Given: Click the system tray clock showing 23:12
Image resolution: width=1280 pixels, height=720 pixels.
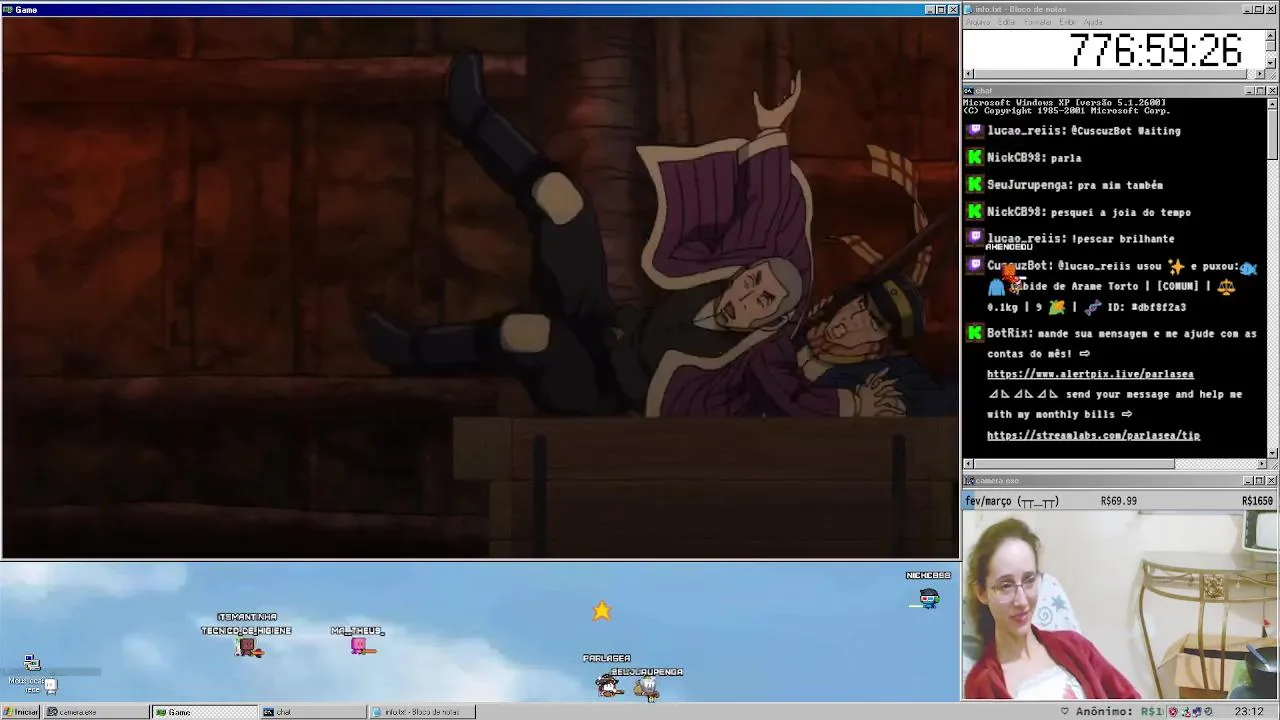Looking at the screenshot, I should coord(1248,712).
